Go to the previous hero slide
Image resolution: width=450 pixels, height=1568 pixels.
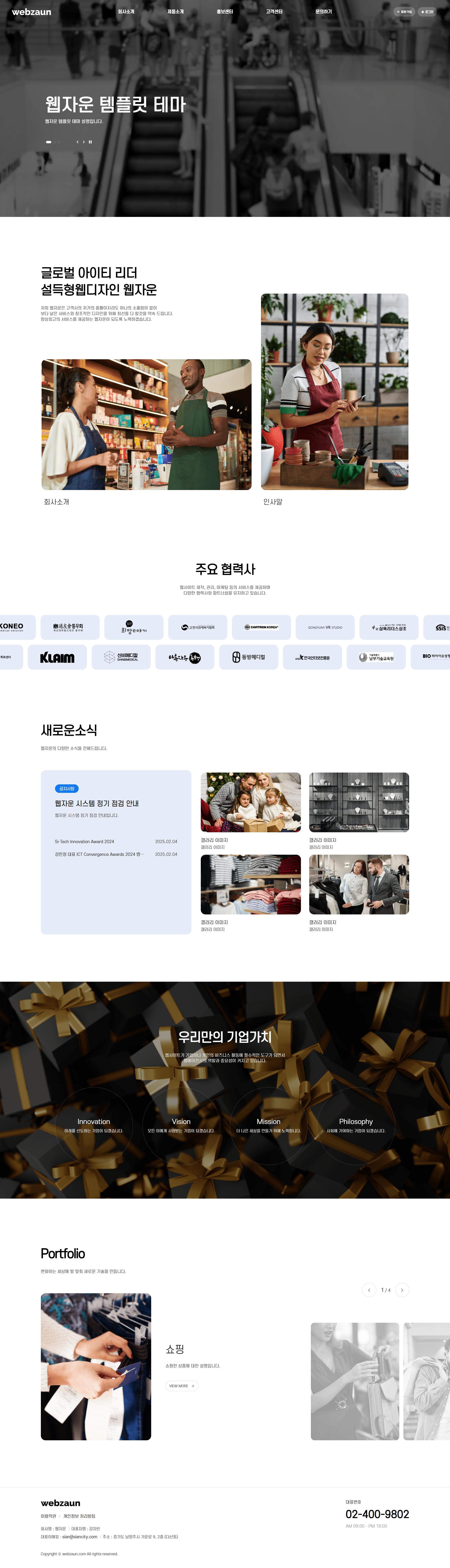click(x=77, y=142)
